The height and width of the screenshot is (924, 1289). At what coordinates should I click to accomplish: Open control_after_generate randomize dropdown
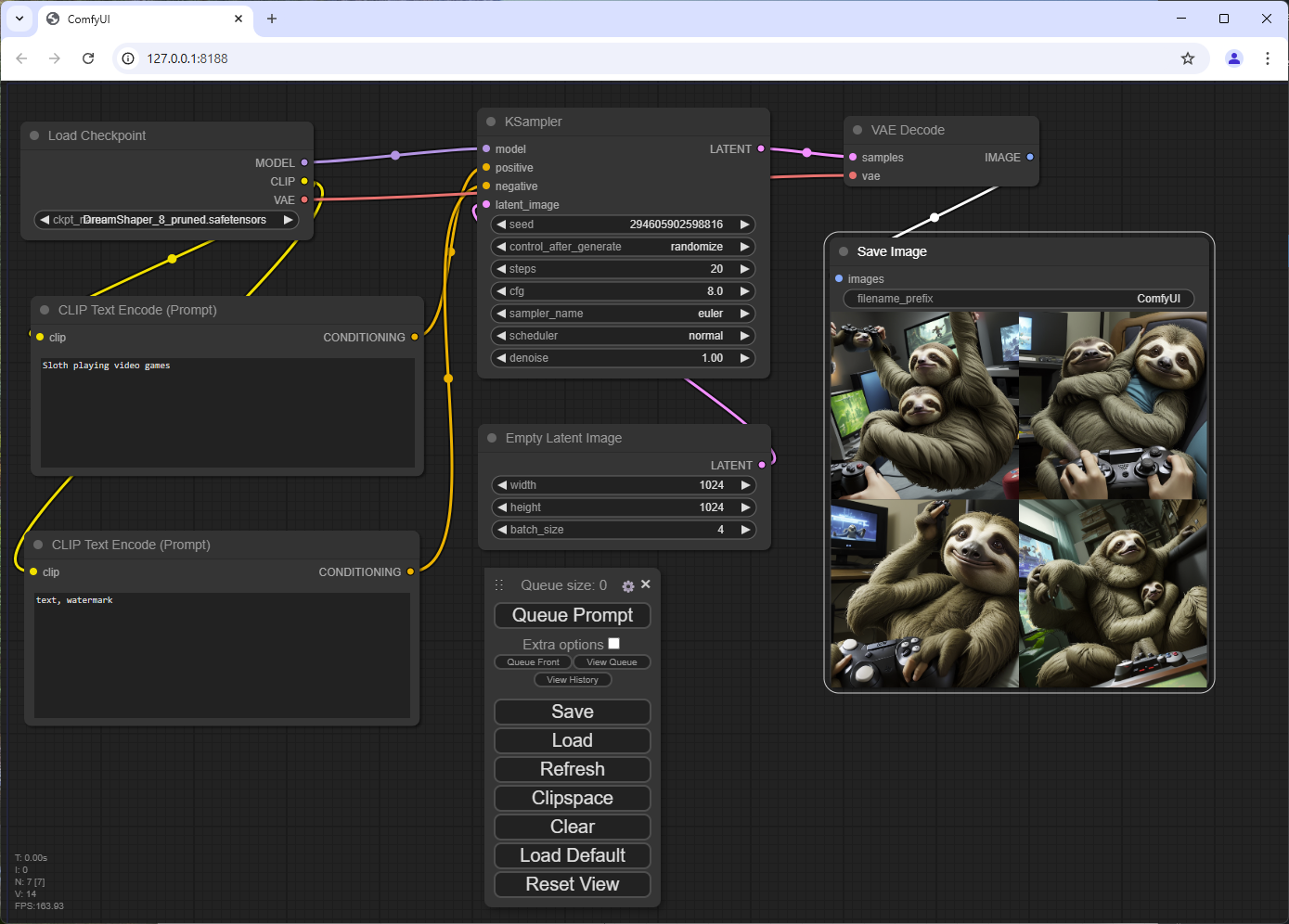point(623,247)
